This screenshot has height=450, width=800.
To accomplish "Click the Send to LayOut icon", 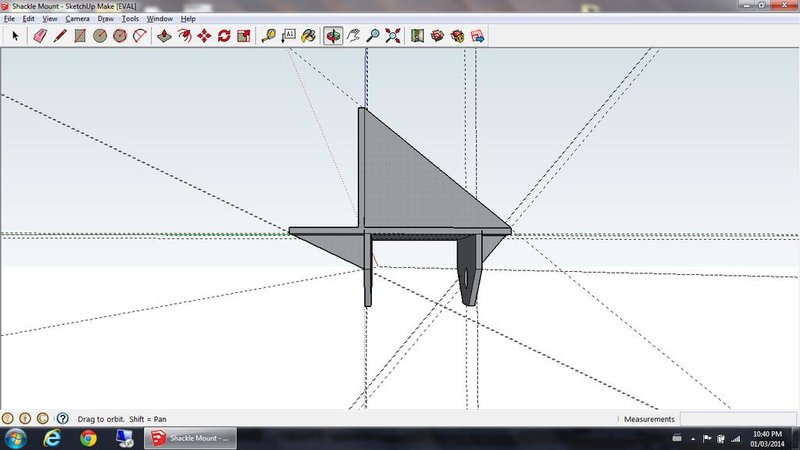I will coord(478,36).
